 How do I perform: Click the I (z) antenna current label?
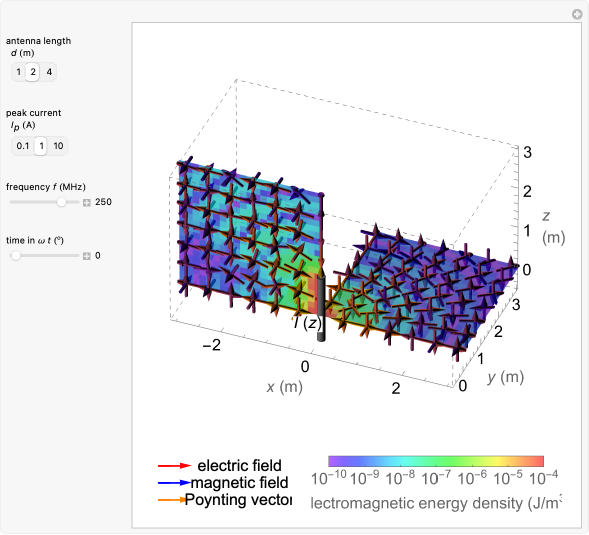pyautogui.click(x=308, y=322)
